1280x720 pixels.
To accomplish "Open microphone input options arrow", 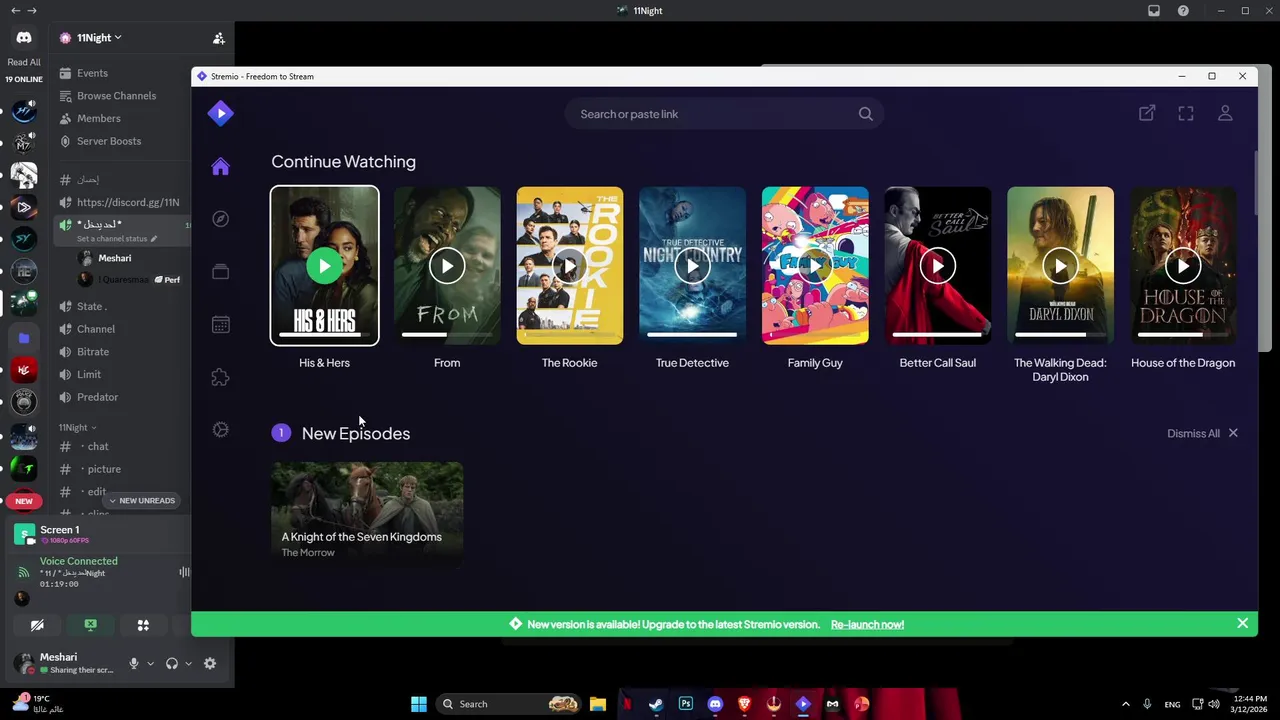I will tap(150, 663).
